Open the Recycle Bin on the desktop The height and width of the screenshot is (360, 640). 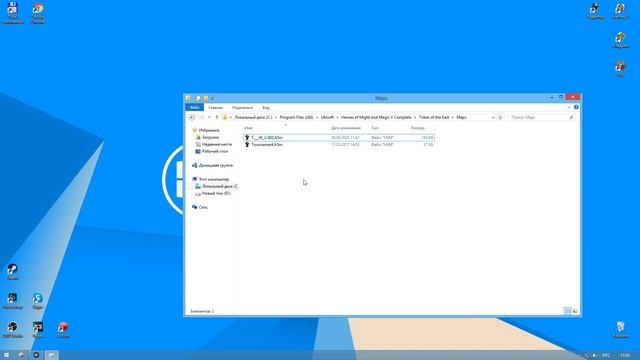tap(620, 329)
